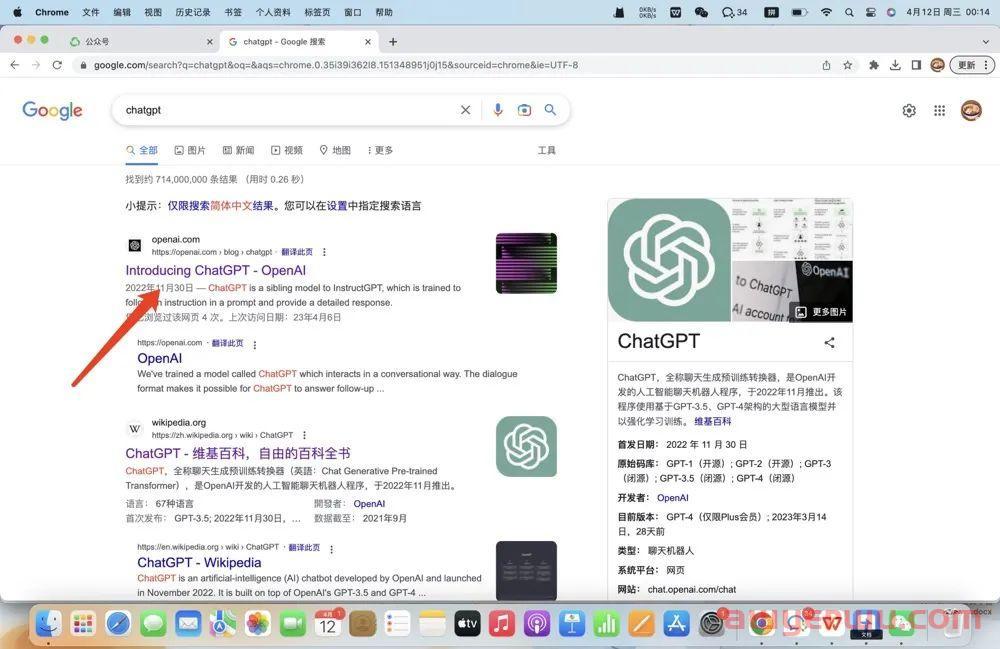Click the Google logo

point(52,110)
